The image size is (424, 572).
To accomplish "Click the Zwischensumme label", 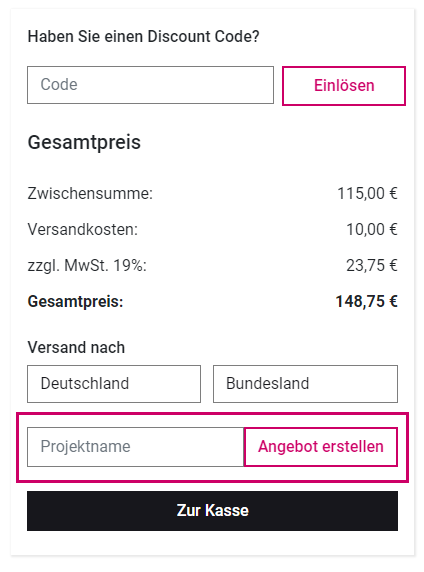I will [x=90, y=193].
